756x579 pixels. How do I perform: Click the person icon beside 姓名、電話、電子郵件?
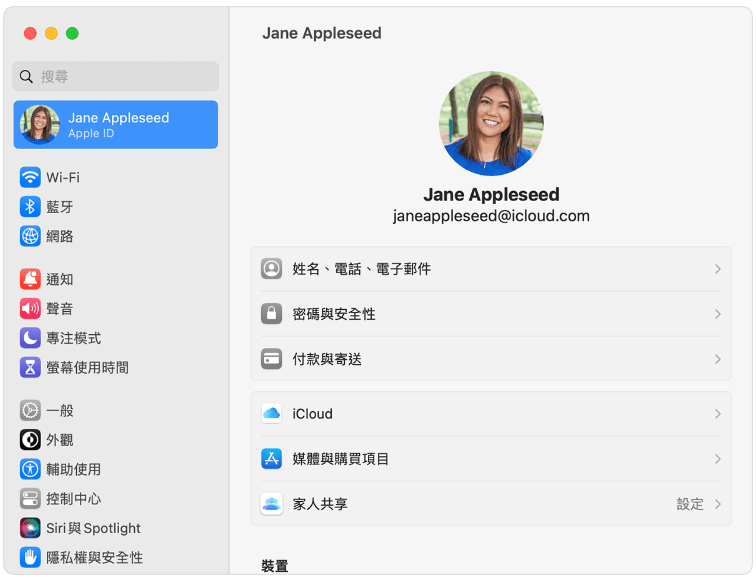tap(271, 269)
